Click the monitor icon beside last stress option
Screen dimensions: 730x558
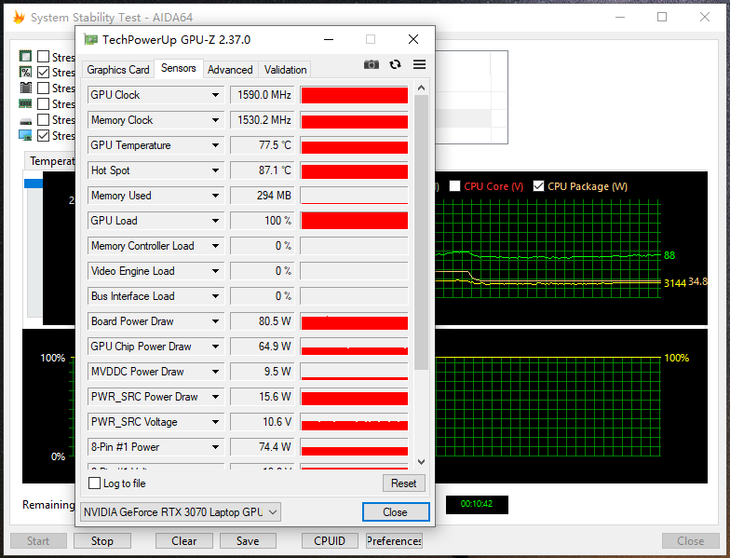pyautogui.click(x=26, y=136)
